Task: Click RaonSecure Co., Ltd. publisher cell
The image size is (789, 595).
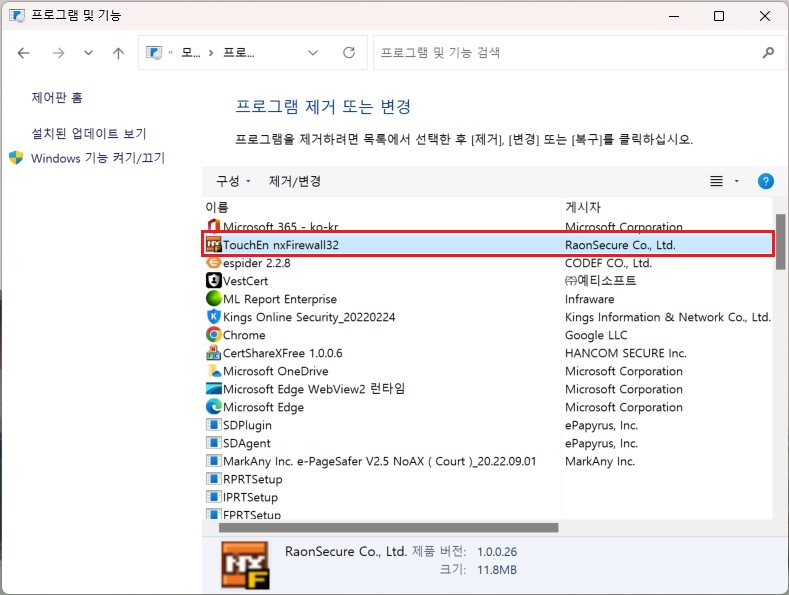Action: [620, 245]
